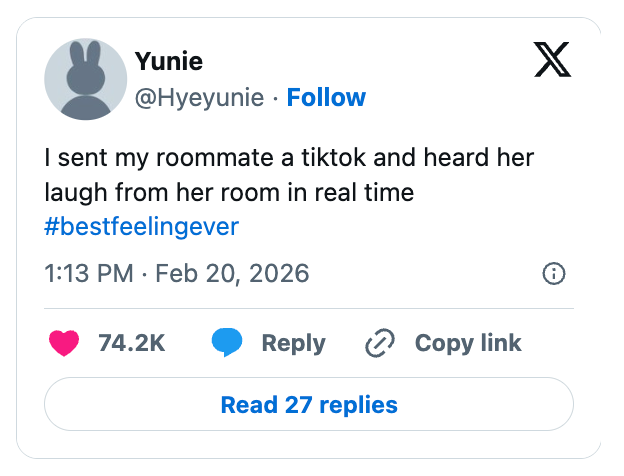This screenshot has height=476, width=624.
Task: Open the tweet info circle icon
Action: 553,273
